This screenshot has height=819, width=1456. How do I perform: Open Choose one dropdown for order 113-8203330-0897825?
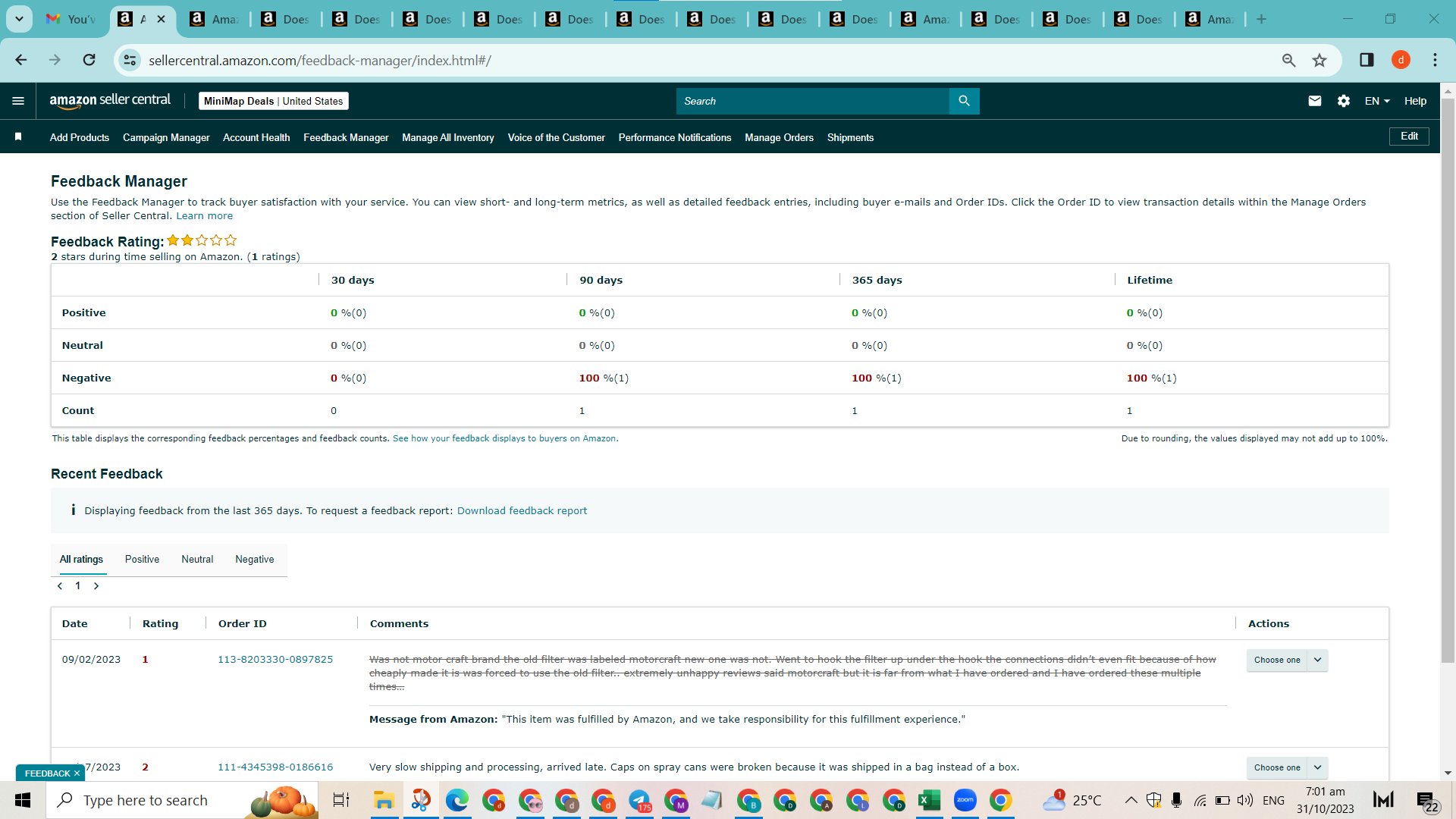tap(1287, 660)
